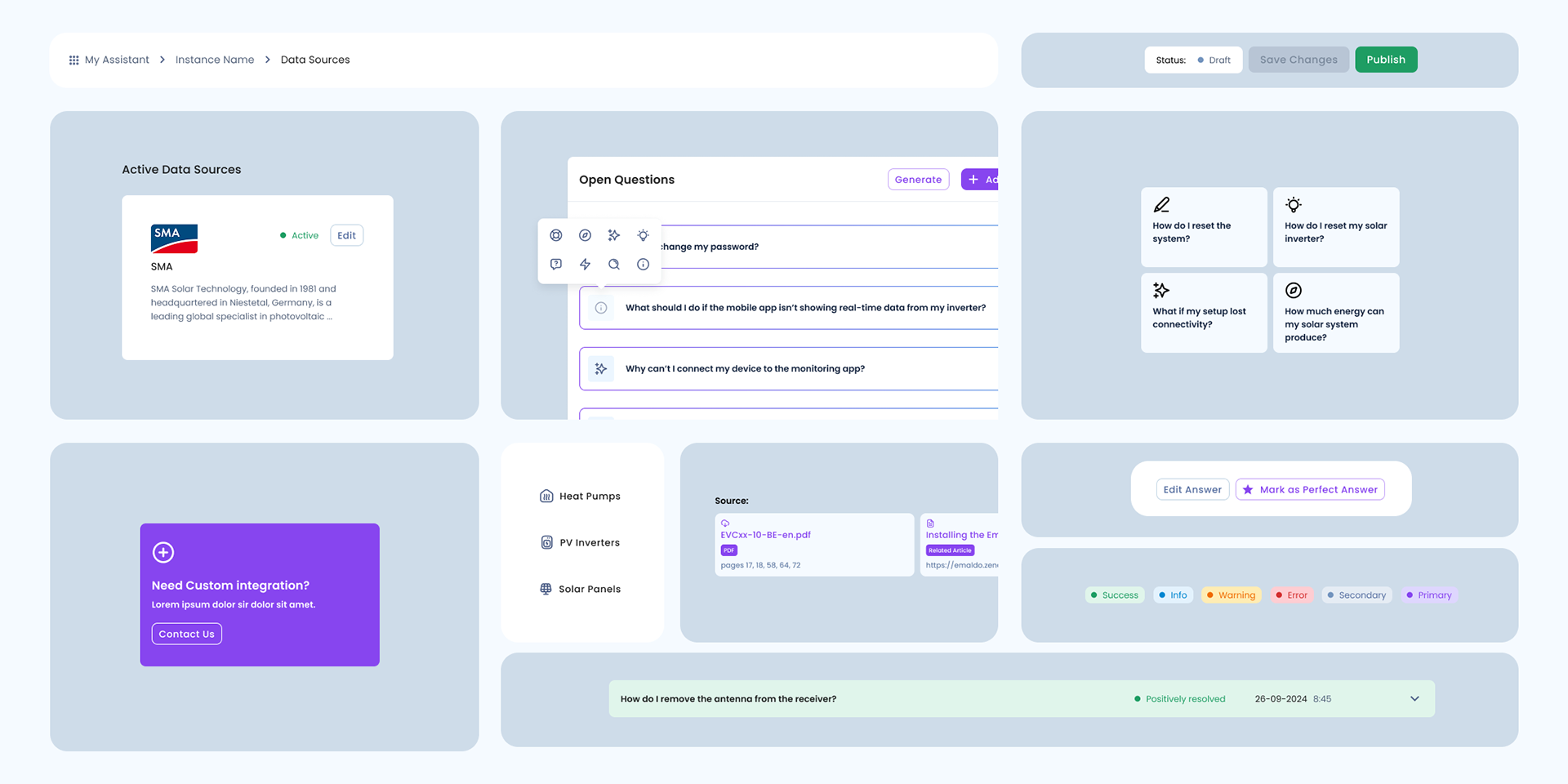This screenshot has height=784, width=1568.
Task: Click the info icon on the mobile app question
Action: click(601, 308)
